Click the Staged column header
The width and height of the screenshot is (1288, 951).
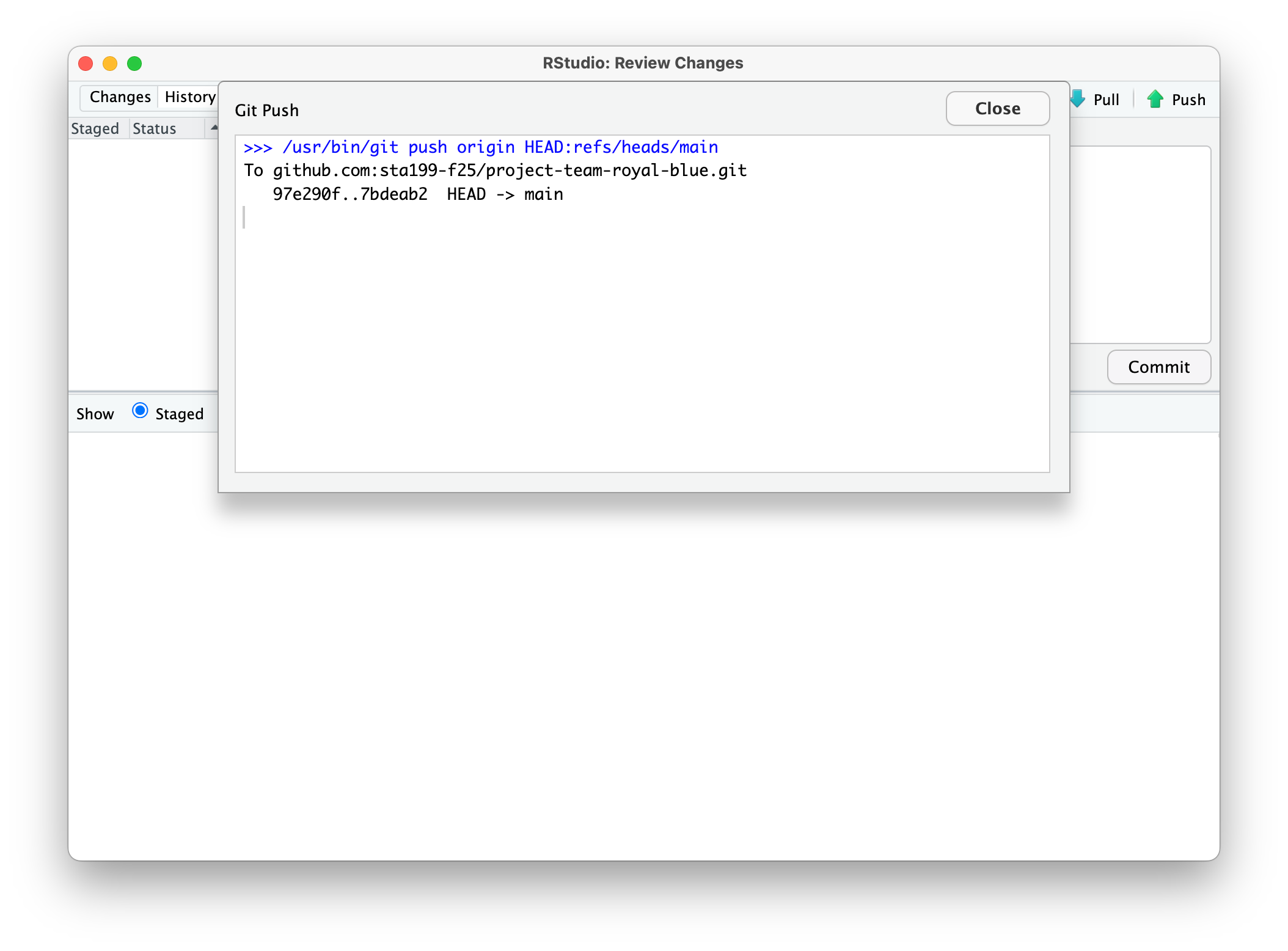[95, 129]
